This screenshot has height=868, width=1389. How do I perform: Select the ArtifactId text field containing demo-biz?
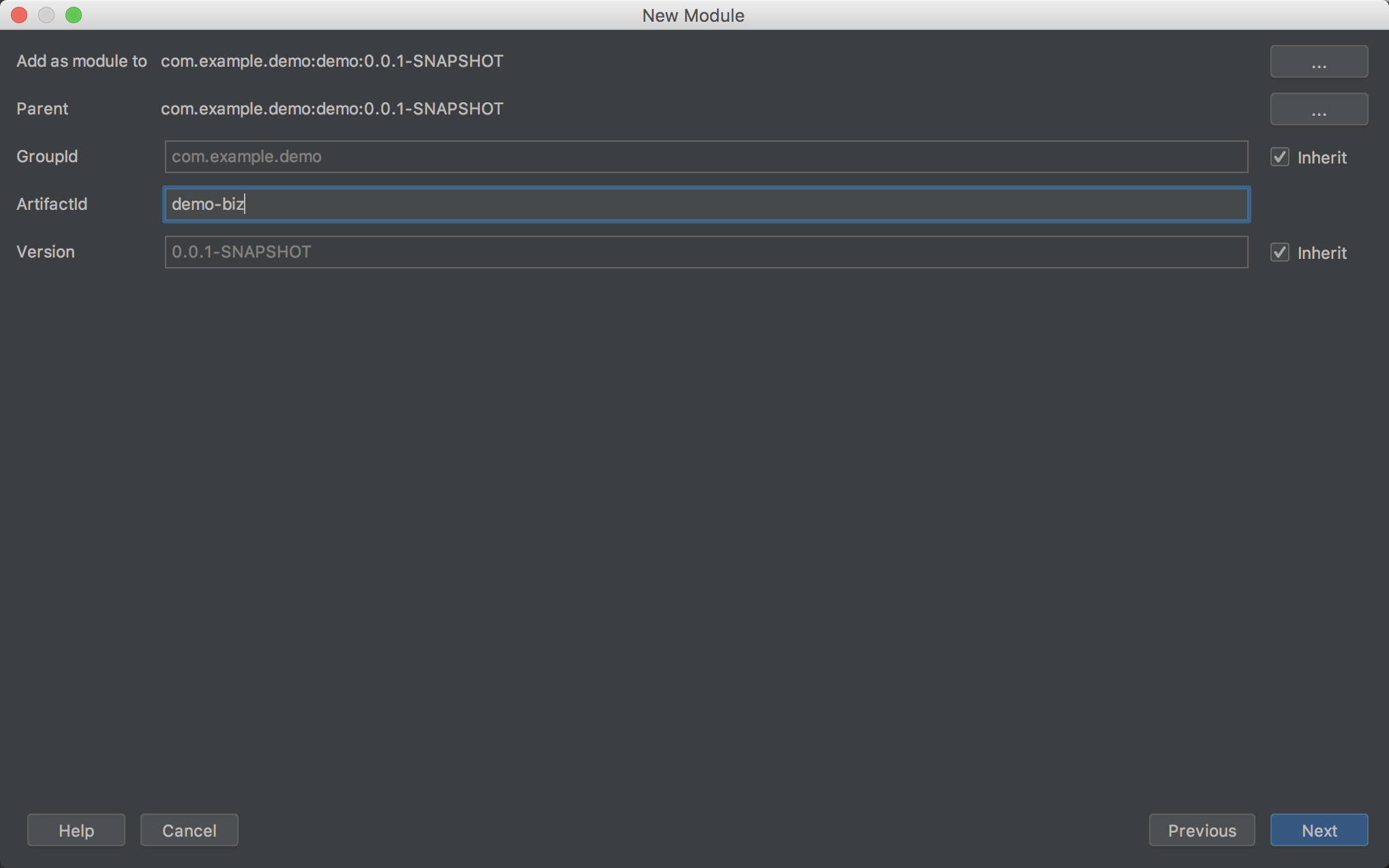(706, 204)
